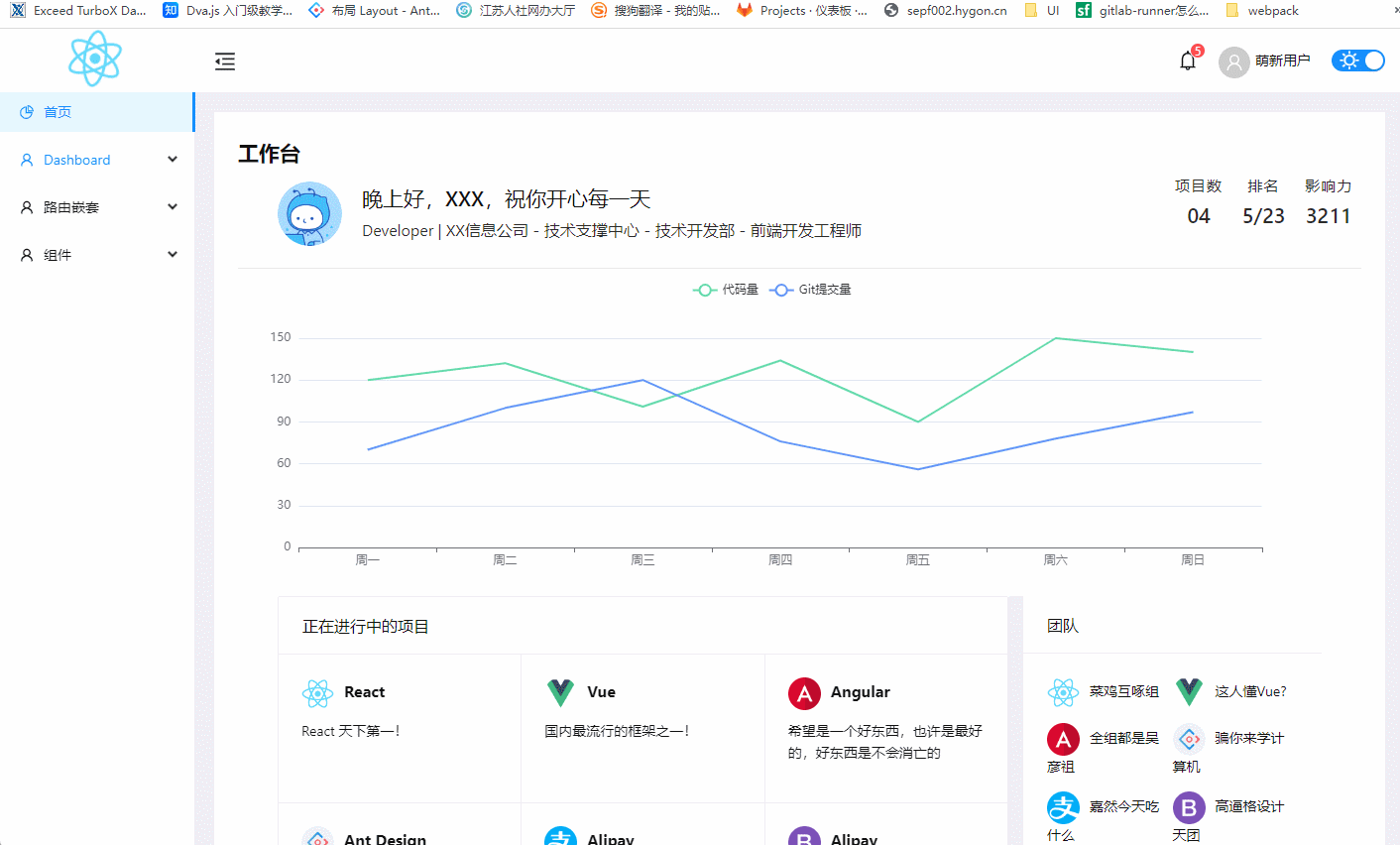This screenshot has height=845, width=1400.
Task: Click the Angular icon beside 全组都是吴彦祖
Action: [x=1063, y=739]
